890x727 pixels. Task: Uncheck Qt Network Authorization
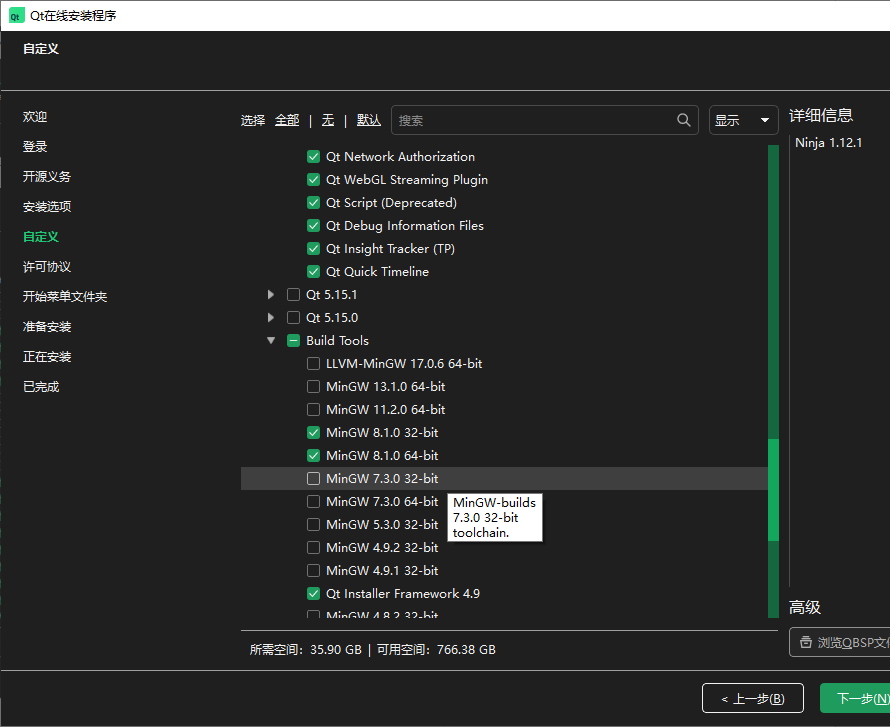tap(313, 157)
